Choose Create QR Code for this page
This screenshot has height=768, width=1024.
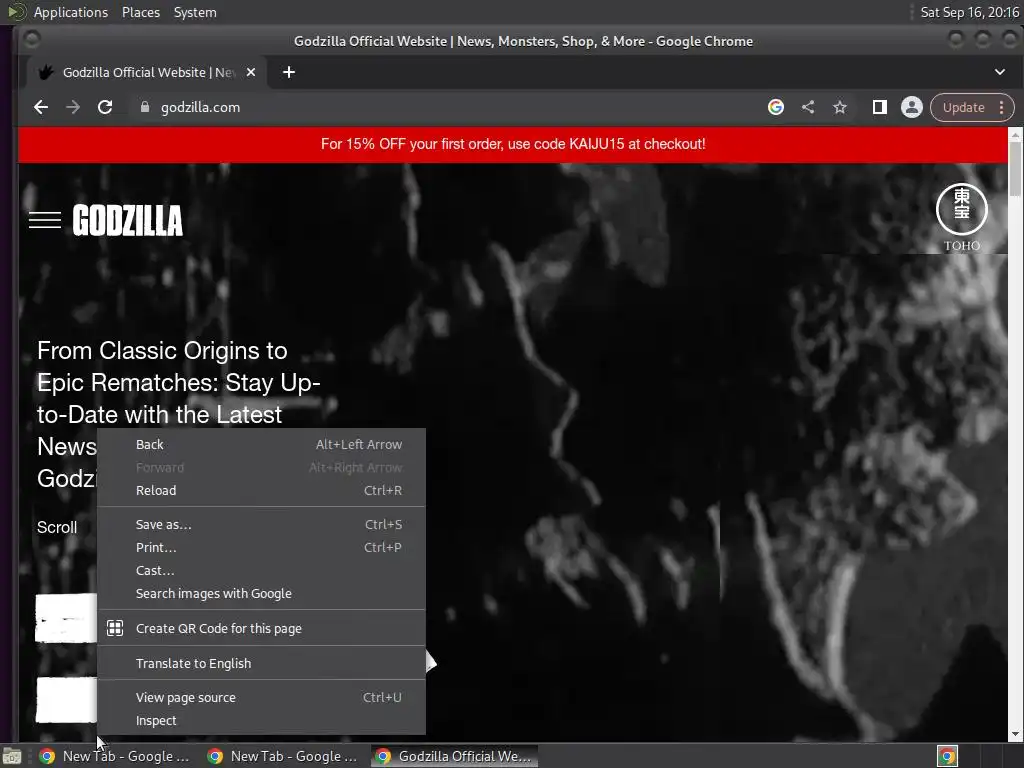click(x=261, y=628)
